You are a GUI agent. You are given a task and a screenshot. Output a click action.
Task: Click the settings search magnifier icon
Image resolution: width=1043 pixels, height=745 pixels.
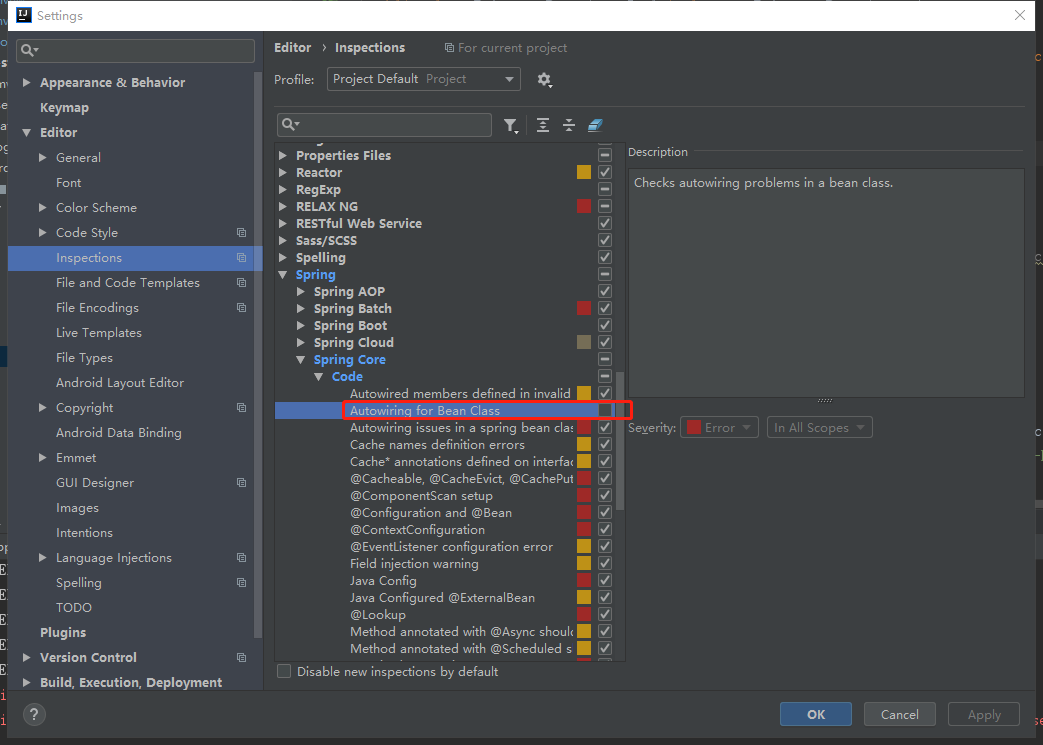[29, 51]
